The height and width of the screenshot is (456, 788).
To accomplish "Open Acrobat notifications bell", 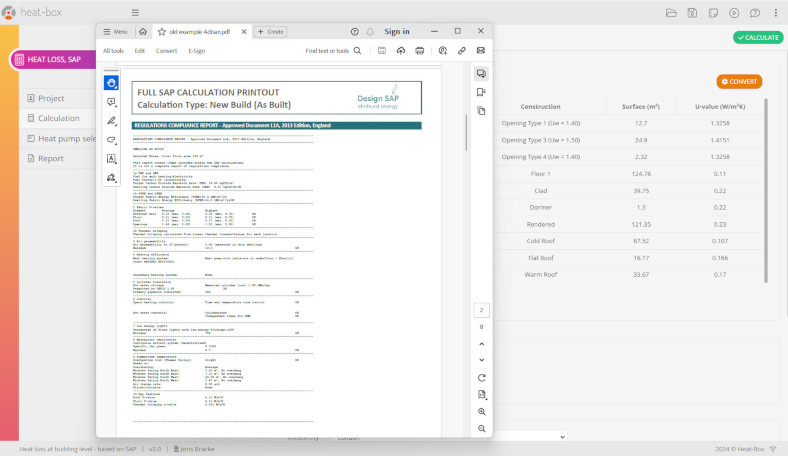I will (x=370, y=32).
